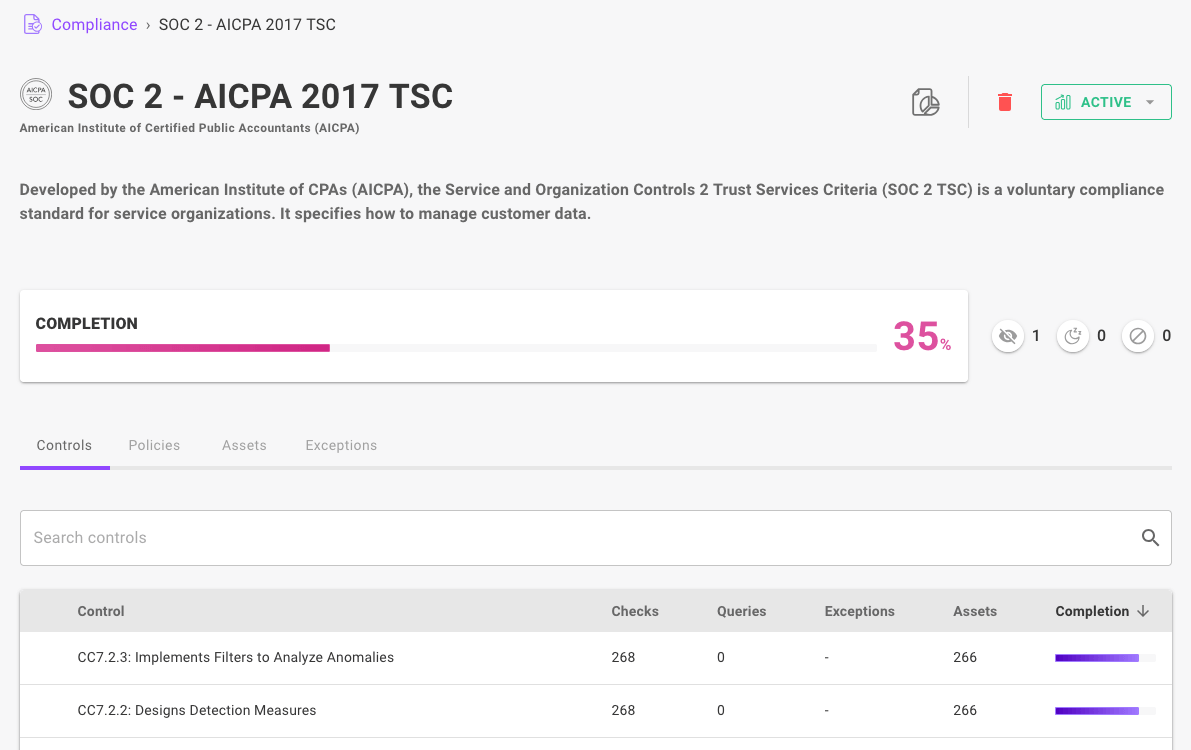Click the CC7.2.2 row completion bar
Image resolution: width=1191 pixels, height=750 pixels.
[1105, 711]
